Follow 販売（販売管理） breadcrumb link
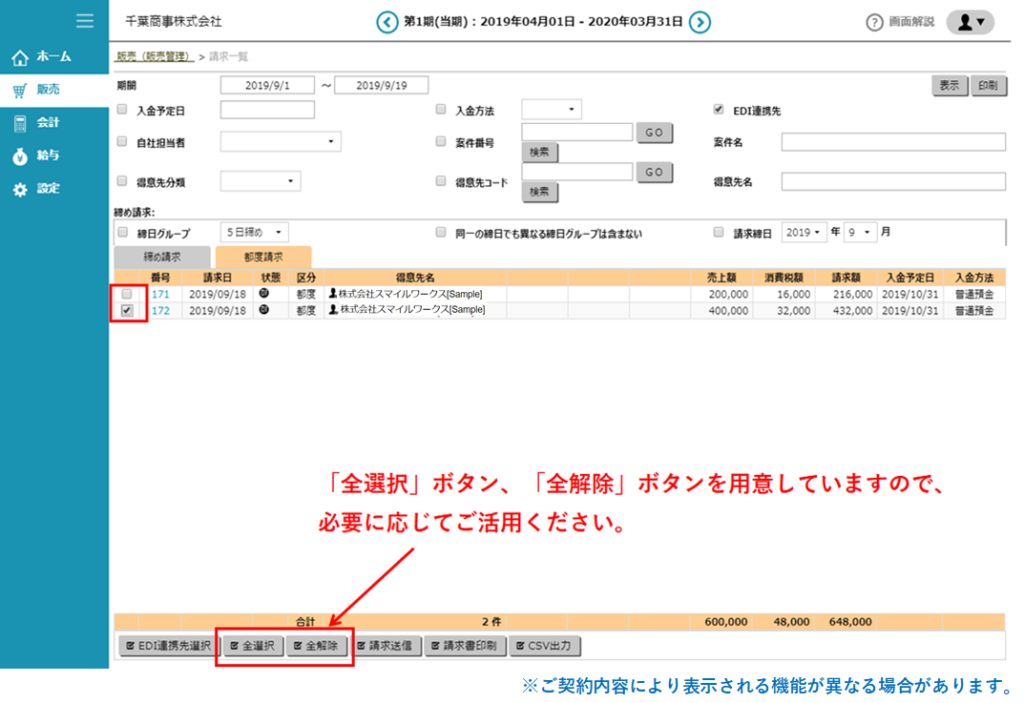 [x=155, y=56]
